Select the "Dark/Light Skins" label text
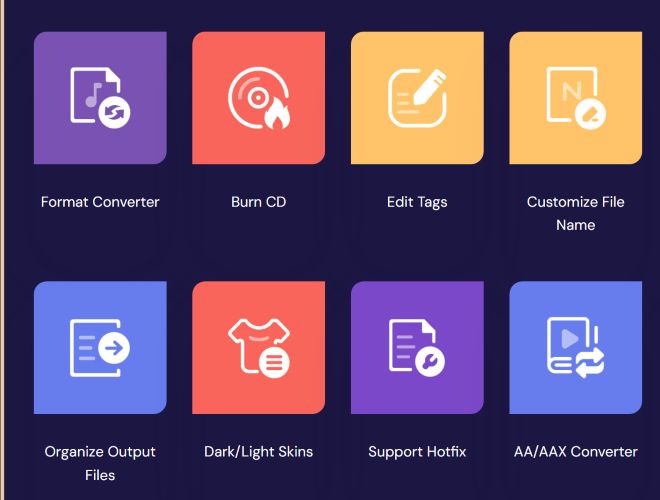 [x=258, y=452]
